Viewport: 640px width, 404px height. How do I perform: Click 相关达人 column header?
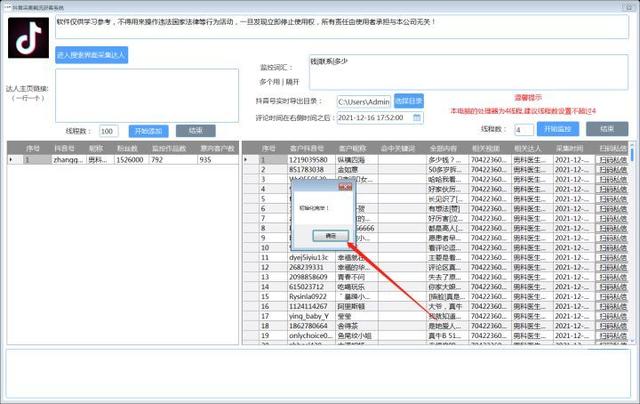click(x=528, y=148)
